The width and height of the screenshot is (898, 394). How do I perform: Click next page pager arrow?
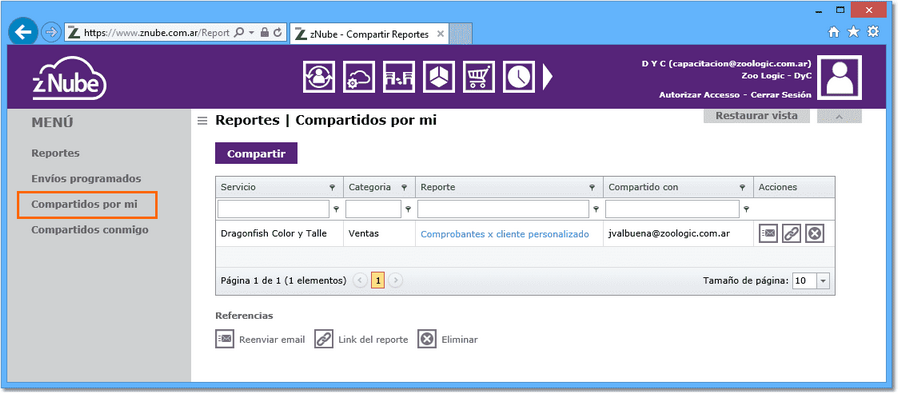[396, 281]
